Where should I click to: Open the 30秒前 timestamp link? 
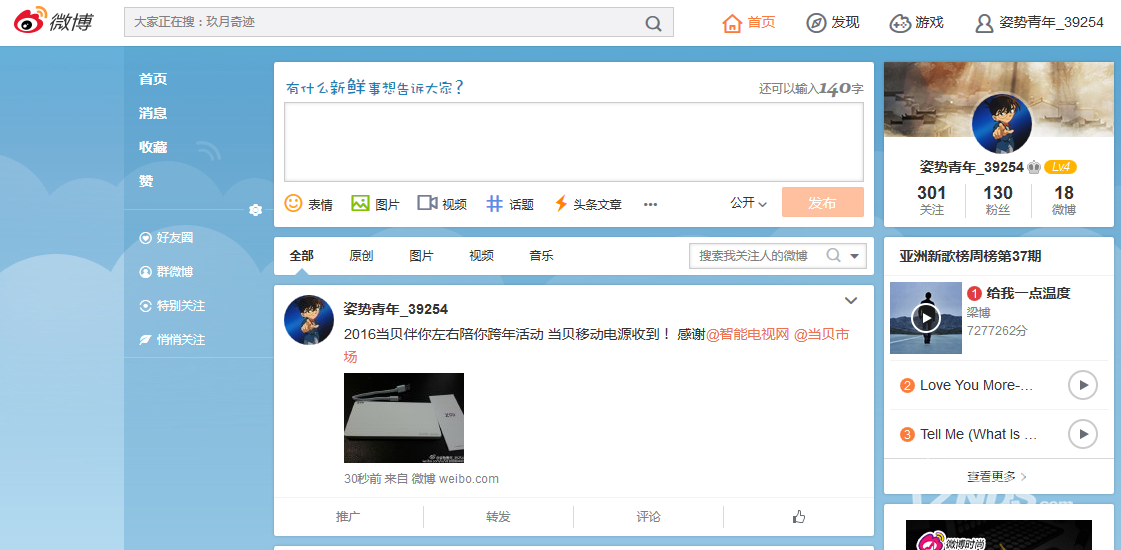point(362,479)
